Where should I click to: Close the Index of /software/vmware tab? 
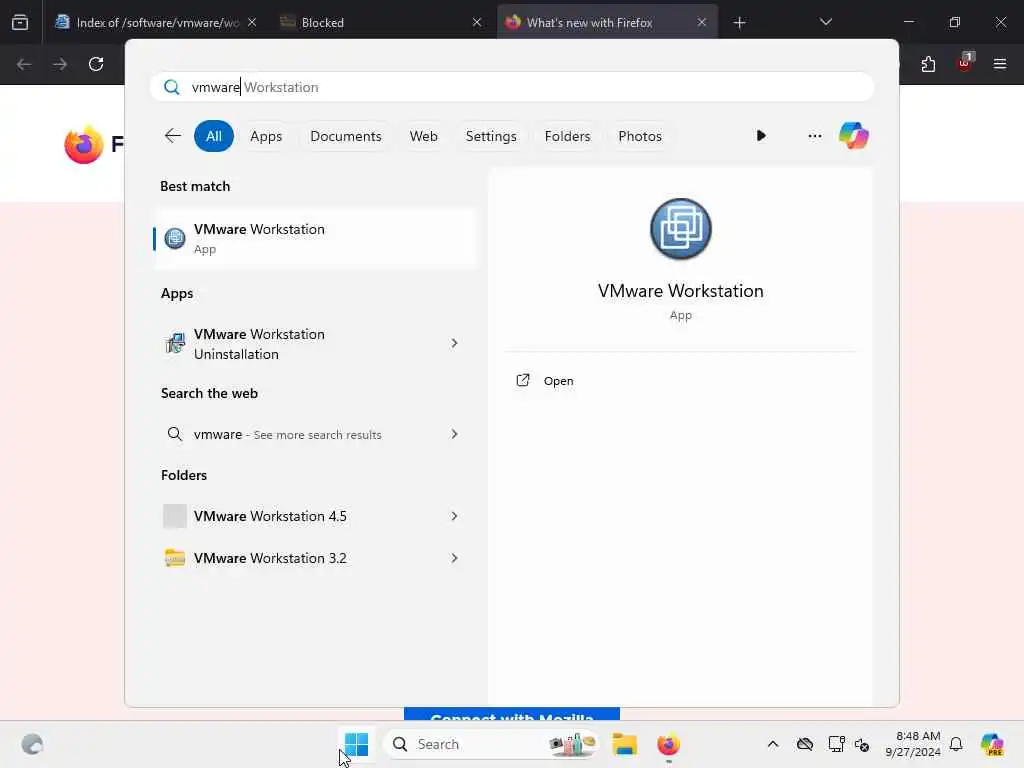252,22
